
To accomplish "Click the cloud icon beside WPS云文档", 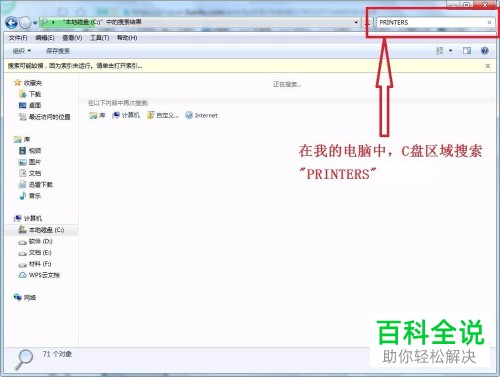I will tap(22, 275).
